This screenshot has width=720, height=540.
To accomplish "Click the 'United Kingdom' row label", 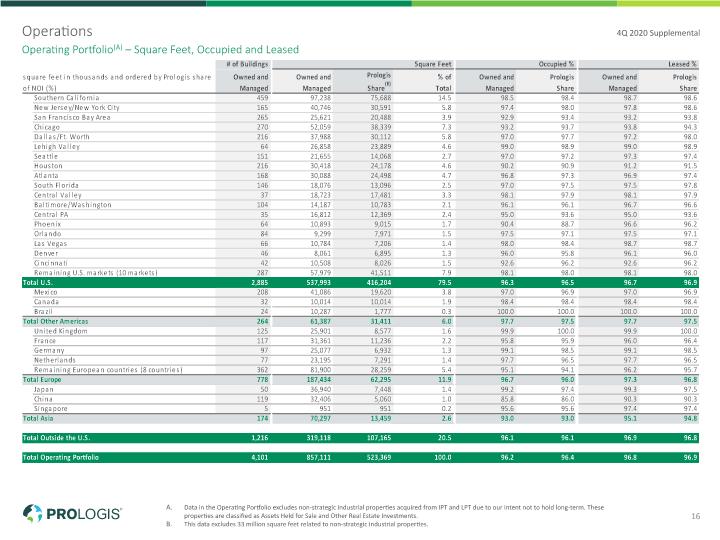I will coord(61,331).
